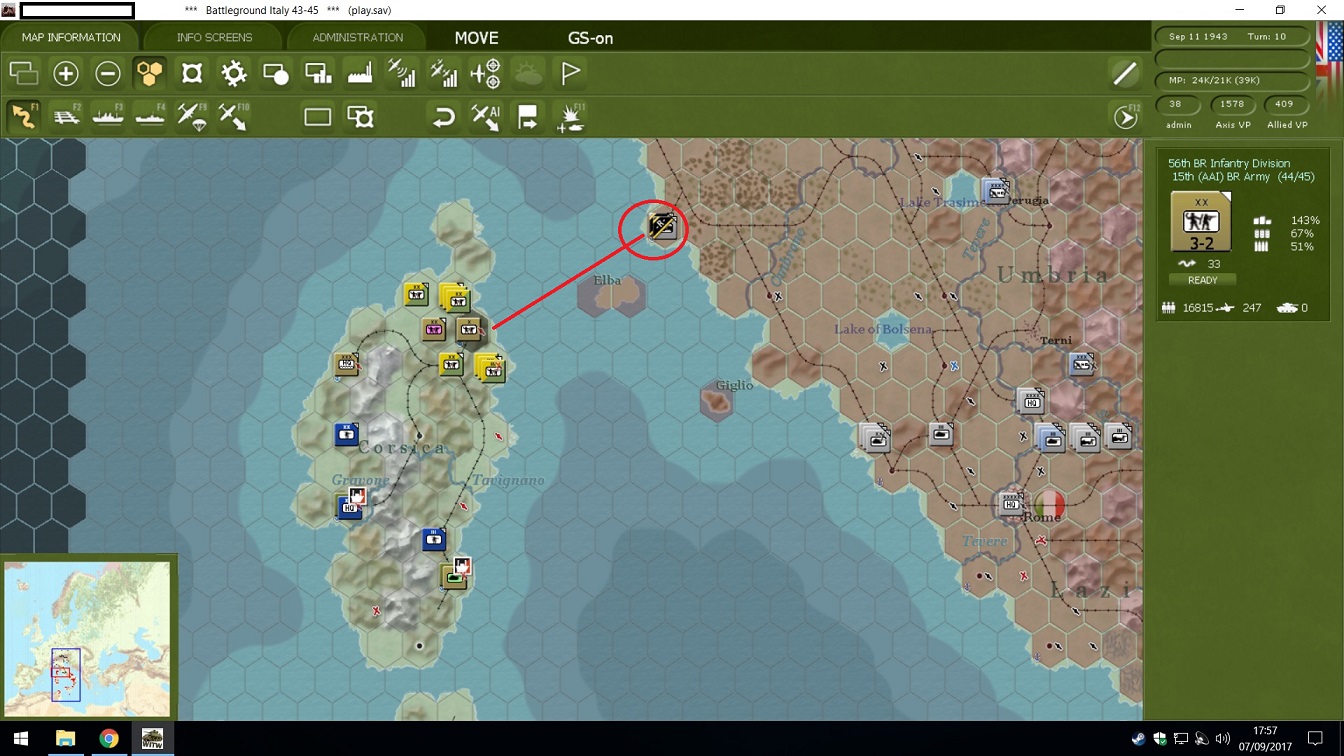Select the blue unit counter below Terni
Image resolution: width=1344 pixels, height=756 pixels.
[x=1082, y=364]
